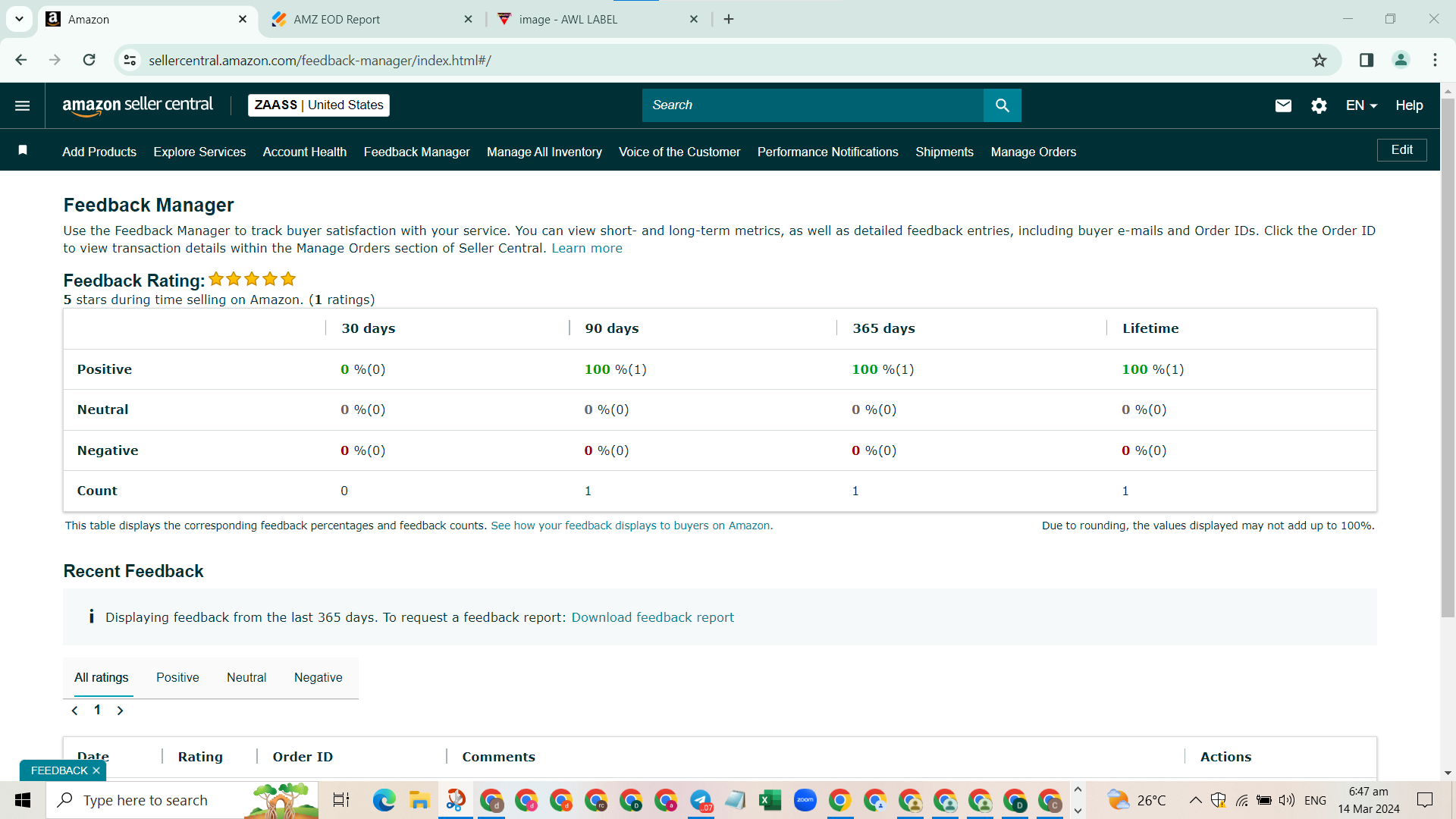
Task: Click the Learn more link
Action: pos(586,248)
